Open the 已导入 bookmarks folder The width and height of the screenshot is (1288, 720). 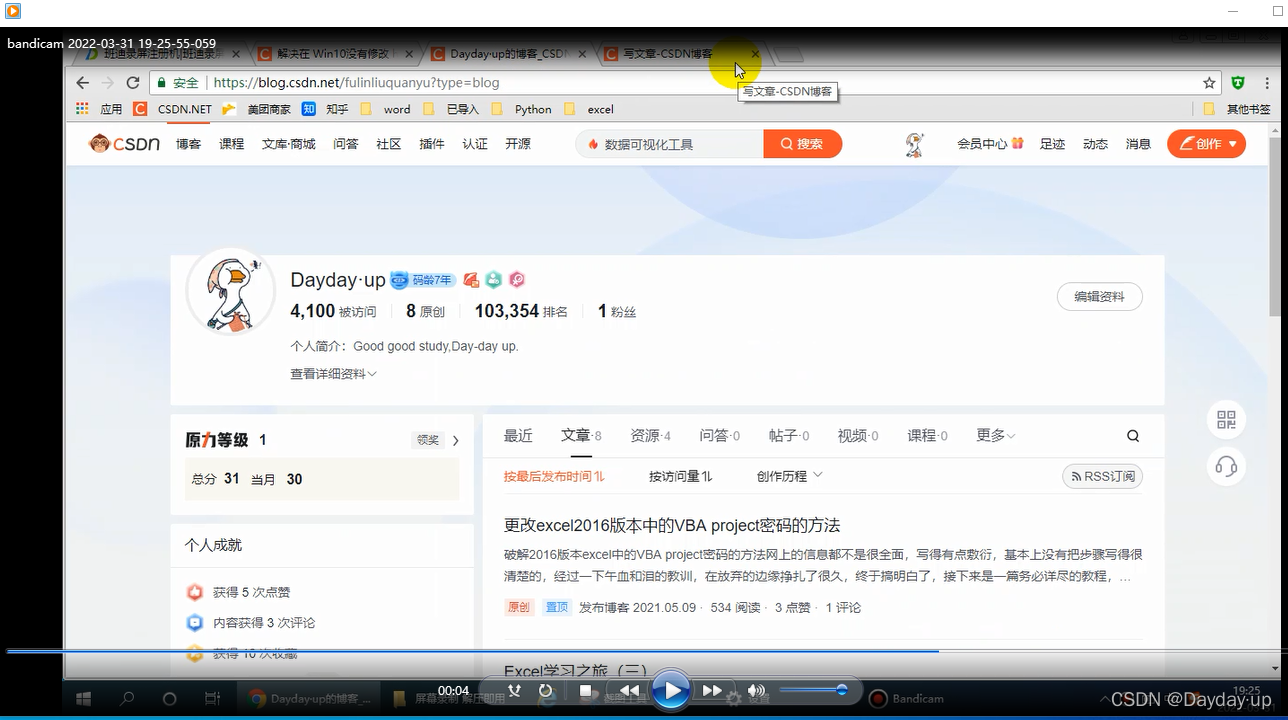coord(451,109)
